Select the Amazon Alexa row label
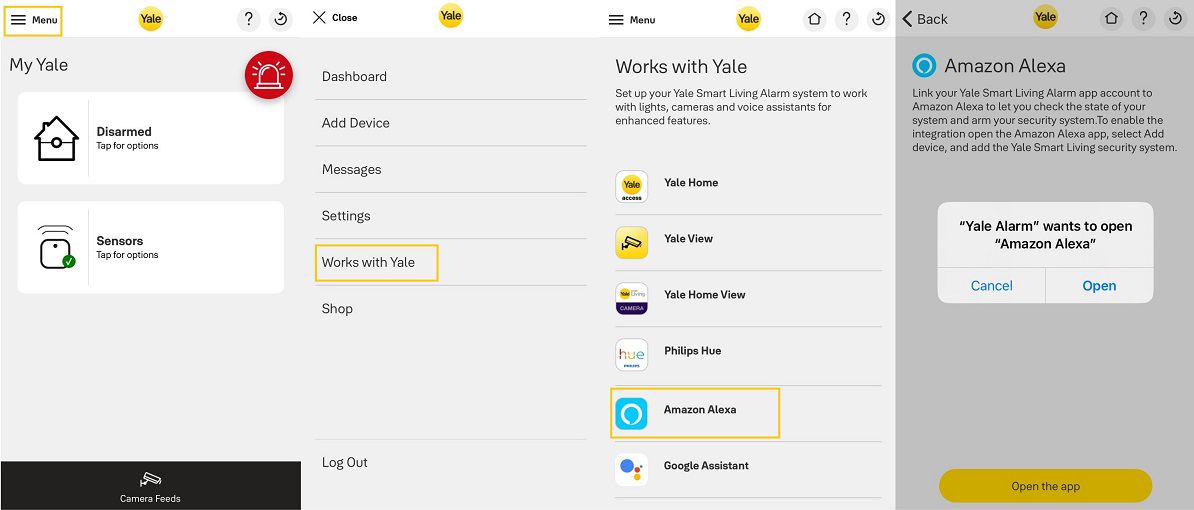Image resolution: width=1194 pixels, height=510 pixels. 700,410
